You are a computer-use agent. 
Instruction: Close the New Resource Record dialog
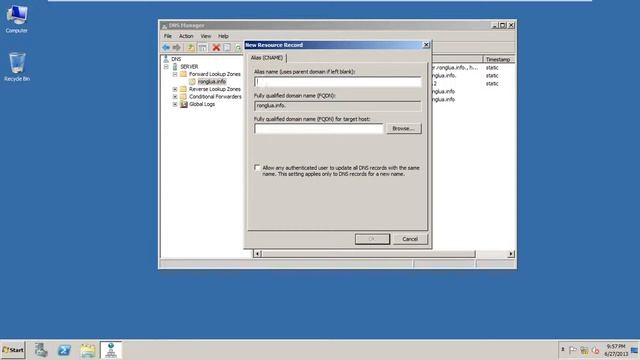pyautogui.click(x=426, y=45)
